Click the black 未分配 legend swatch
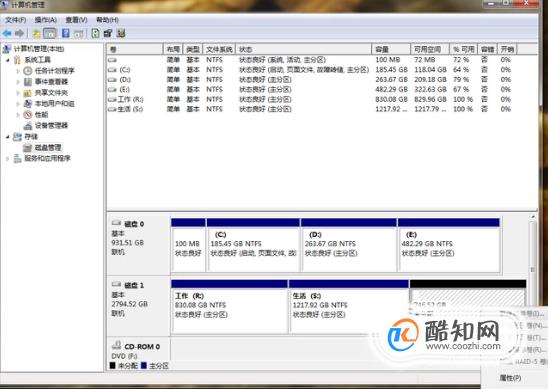Screen dimensions: 548x389 (x=112, y=366)
